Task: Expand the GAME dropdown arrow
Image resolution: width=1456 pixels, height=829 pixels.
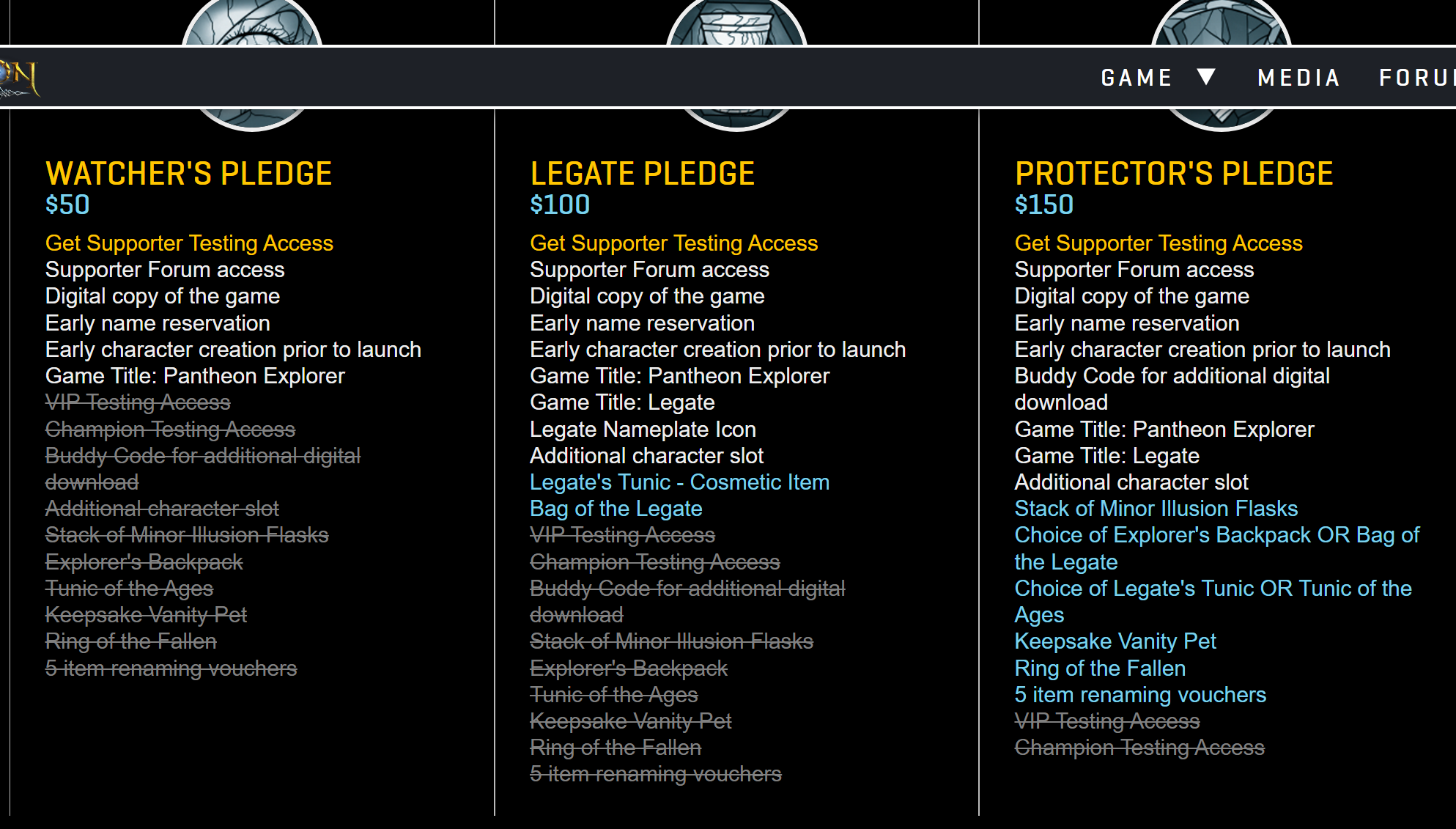Action: (x=1206, y=76)
